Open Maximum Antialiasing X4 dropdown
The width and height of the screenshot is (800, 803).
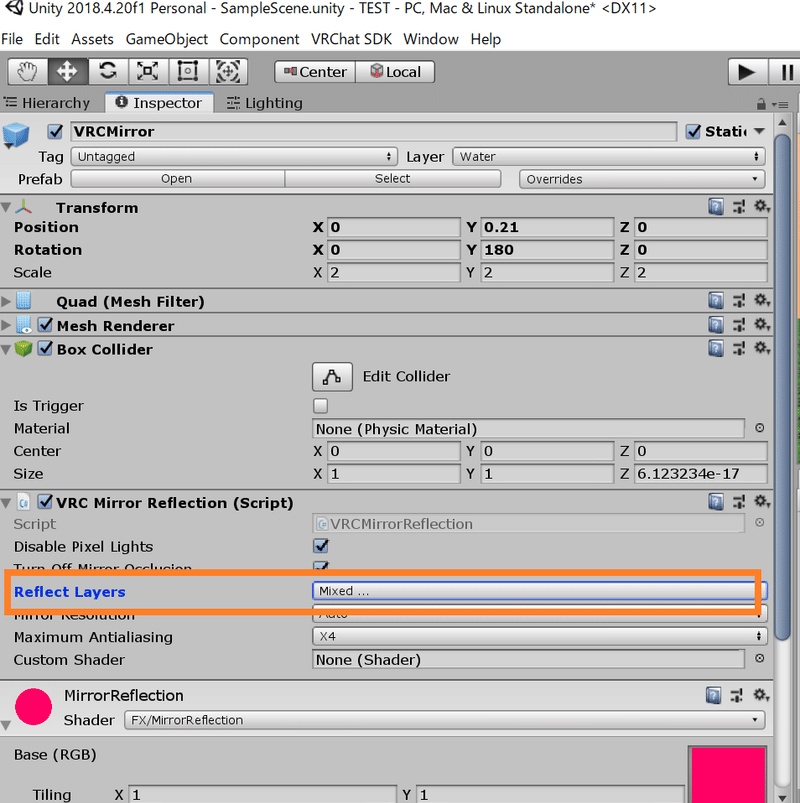point(539,636)
